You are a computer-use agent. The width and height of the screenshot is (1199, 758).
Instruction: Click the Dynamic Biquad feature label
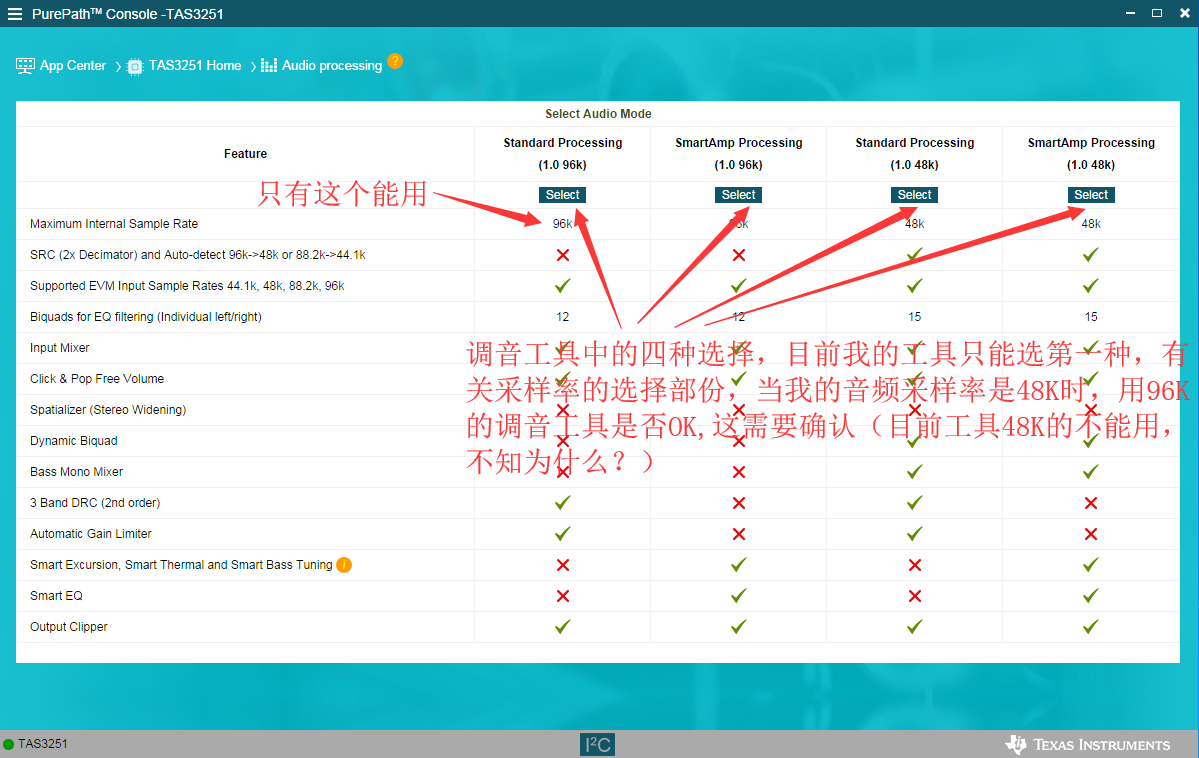coord(73,441)
